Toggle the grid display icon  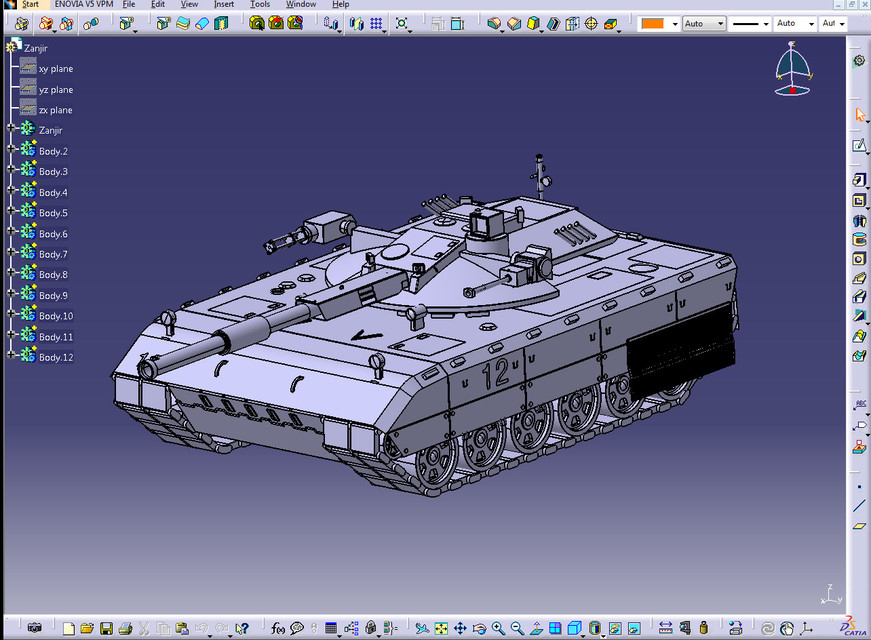coord(377,23)
